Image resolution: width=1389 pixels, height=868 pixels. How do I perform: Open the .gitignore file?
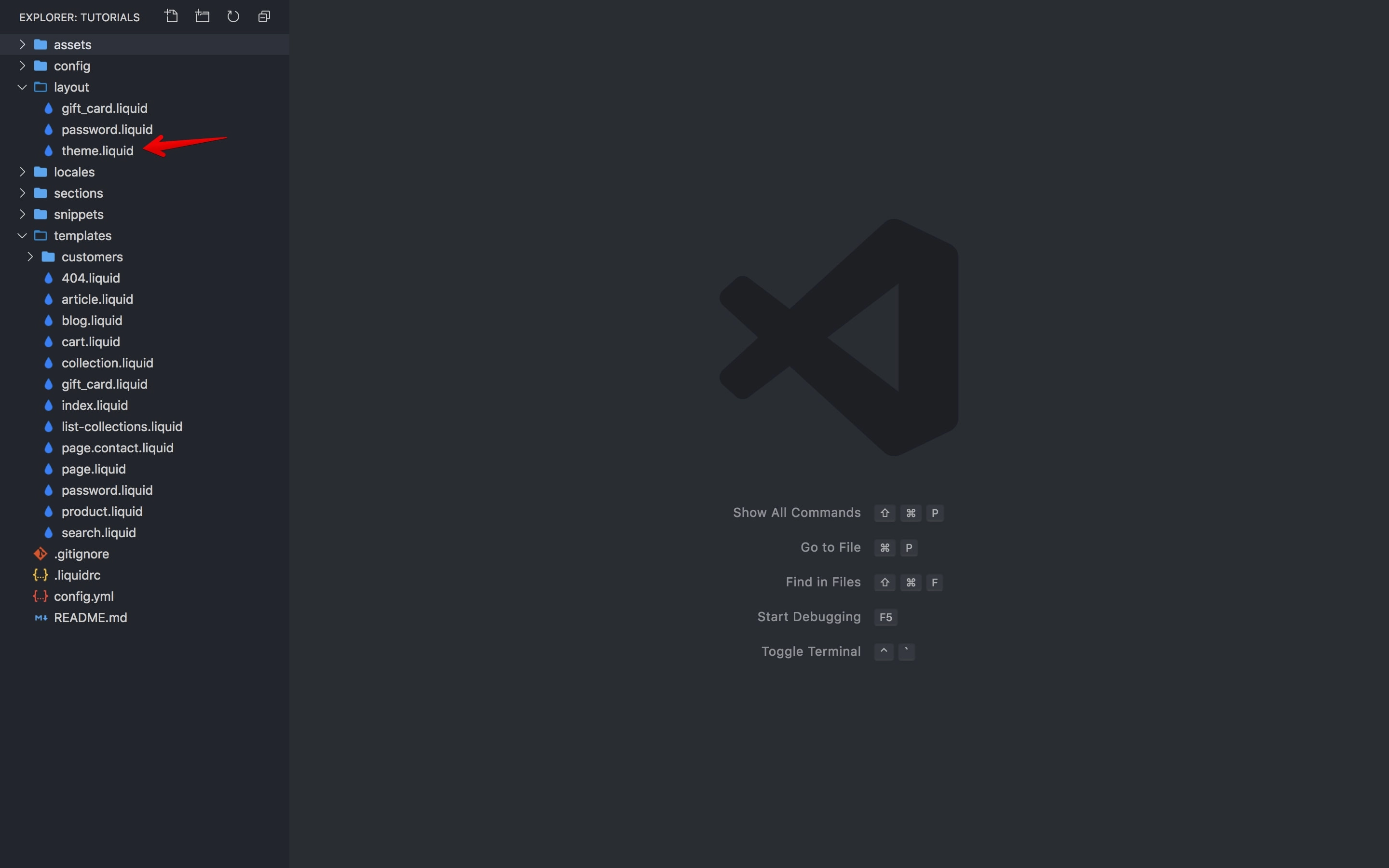(x=81, y=554)
